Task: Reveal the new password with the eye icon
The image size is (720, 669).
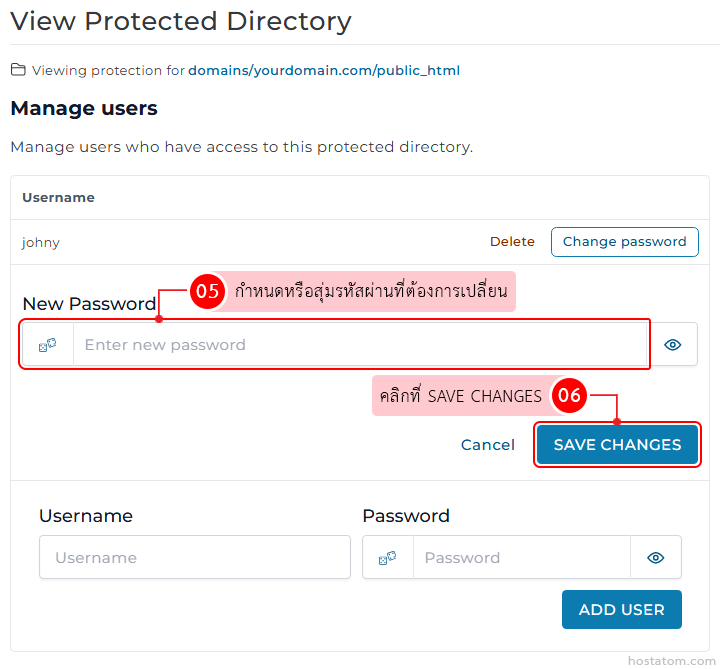Action: [673, 345]
